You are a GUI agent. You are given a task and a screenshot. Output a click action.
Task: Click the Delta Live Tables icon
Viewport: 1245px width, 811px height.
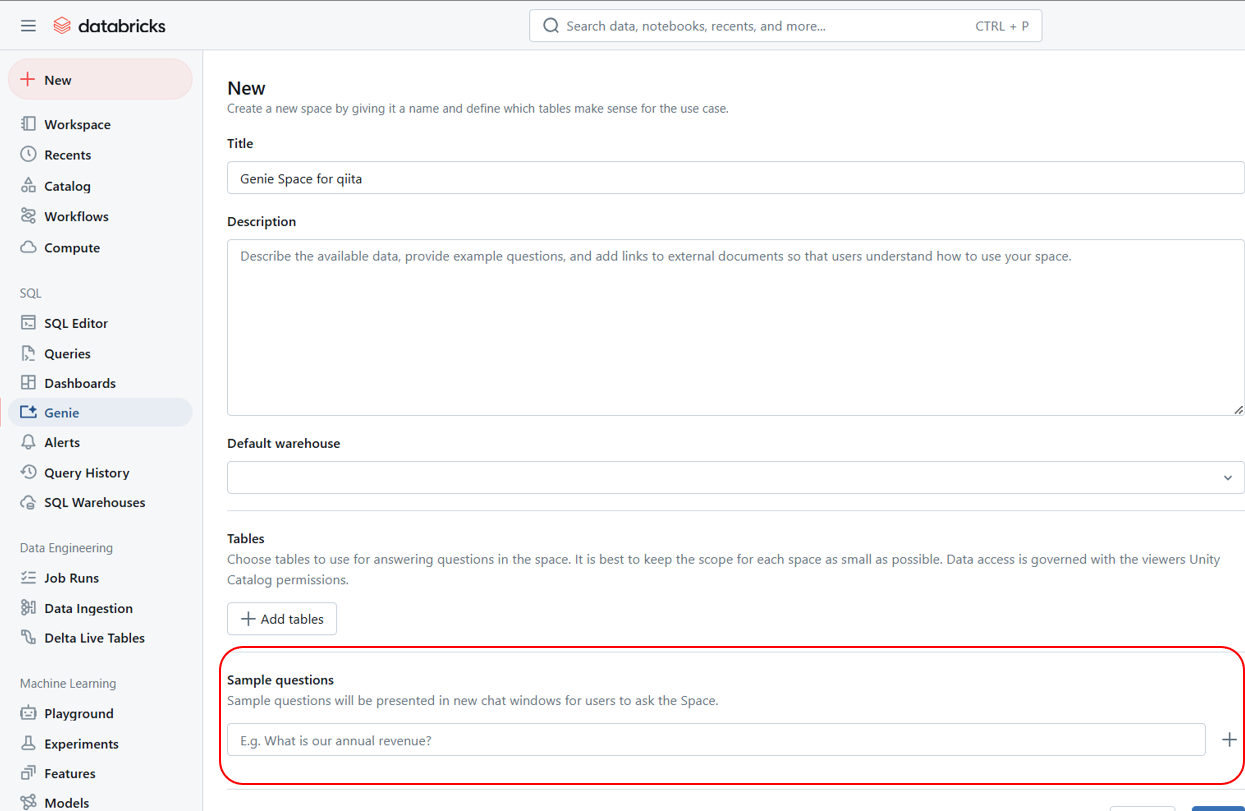tap(28, 638)
